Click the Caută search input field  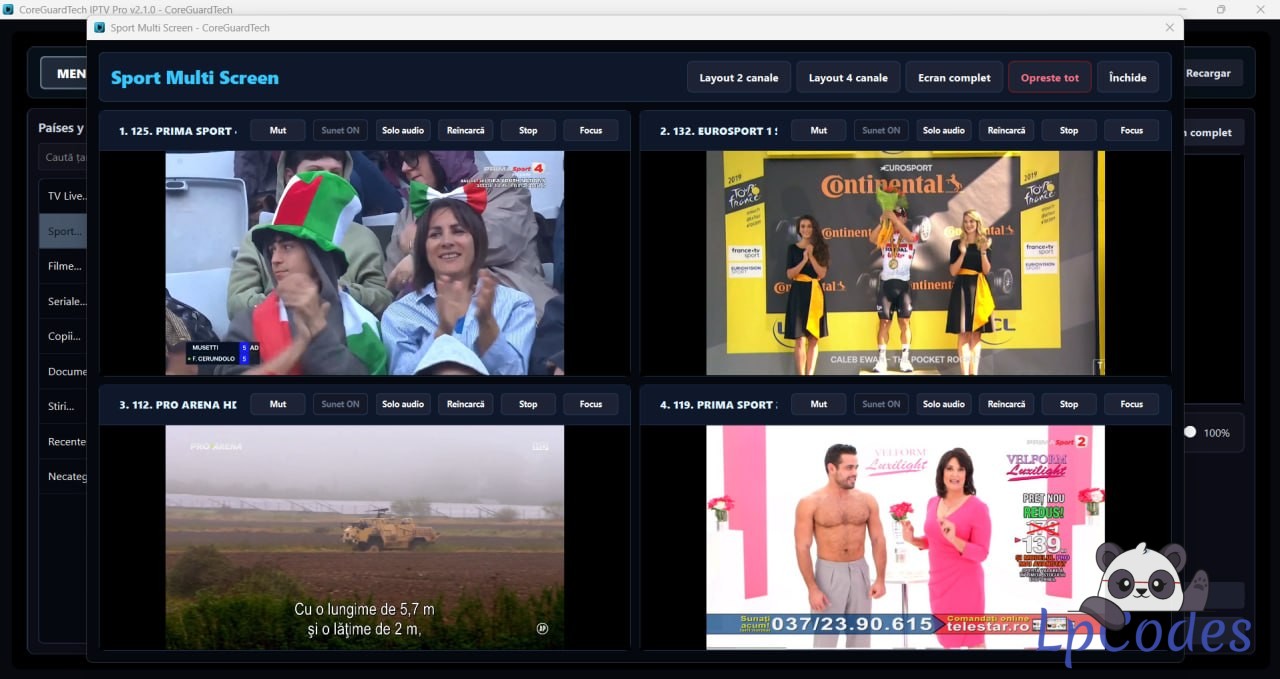click(x=64, y=157)
